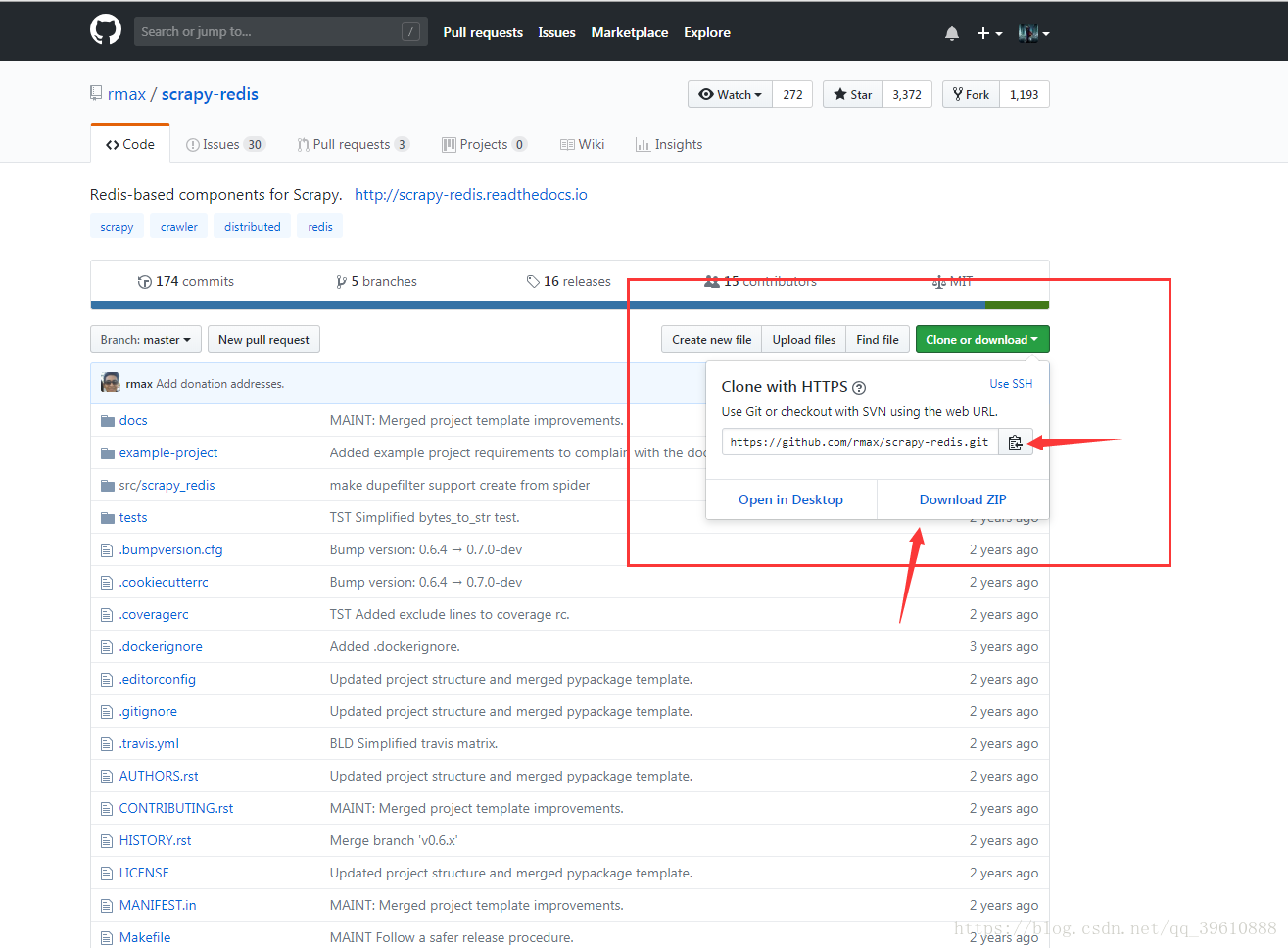This screenshot has height=948, width=1288.
Task: Open .dockerignore file
Action: pos(161,646)
